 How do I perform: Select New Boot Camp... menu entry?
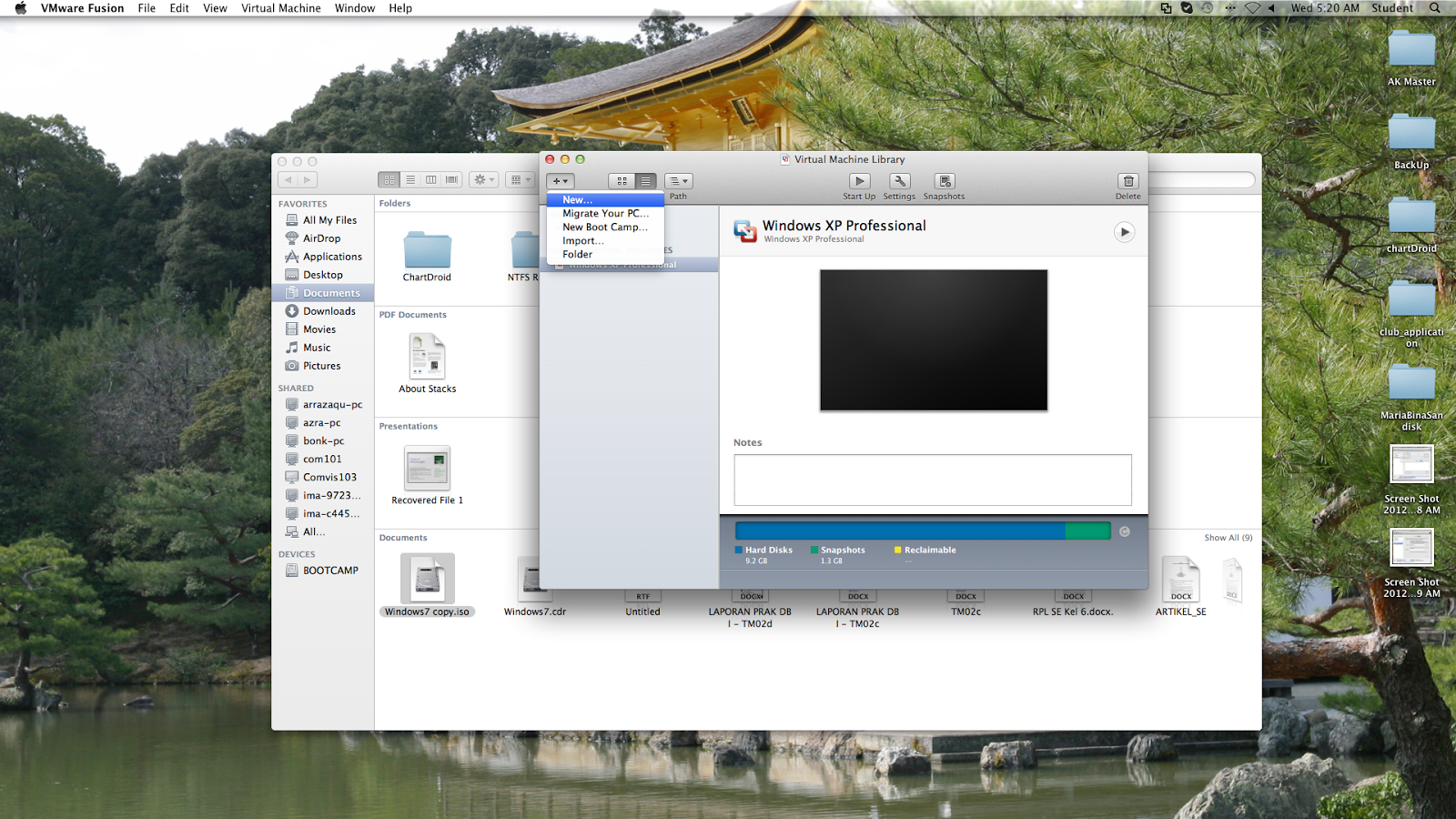pos(605,227)
